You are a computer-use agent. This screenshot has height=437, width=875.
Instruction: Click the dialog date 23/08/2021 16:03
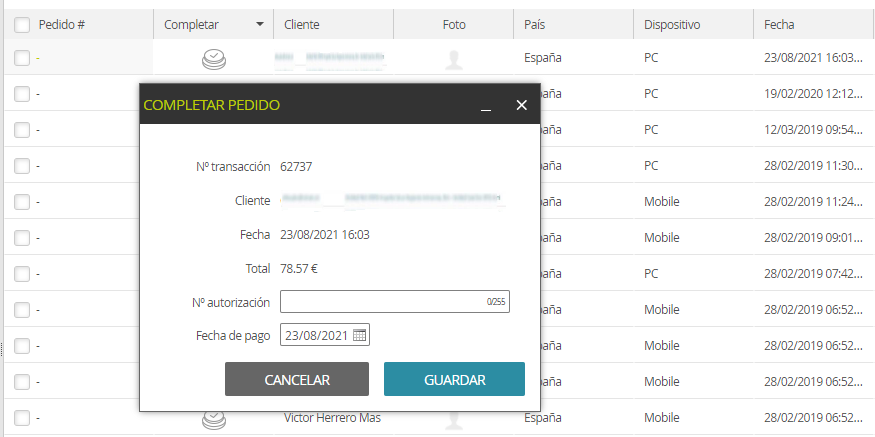[x=325, y=234]
